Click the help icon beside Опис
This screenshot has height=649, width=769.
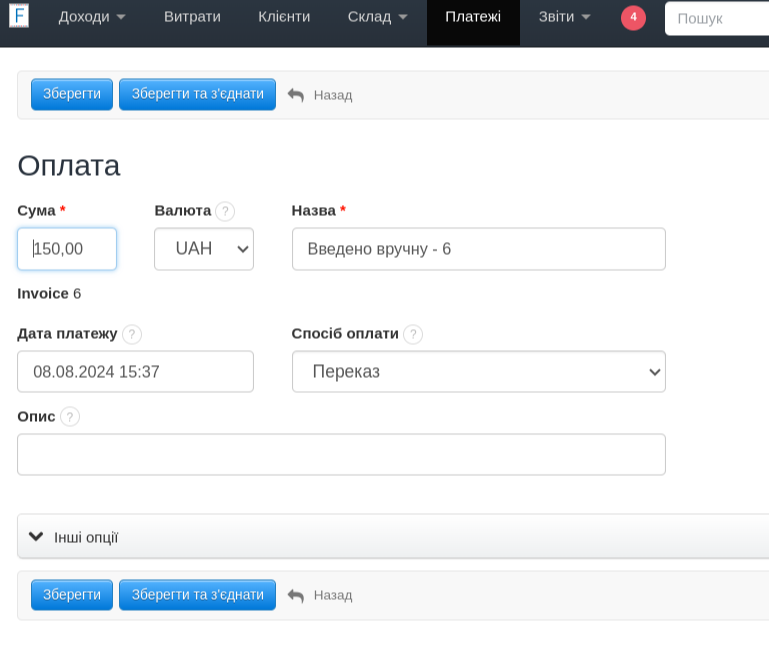point(69,417)
